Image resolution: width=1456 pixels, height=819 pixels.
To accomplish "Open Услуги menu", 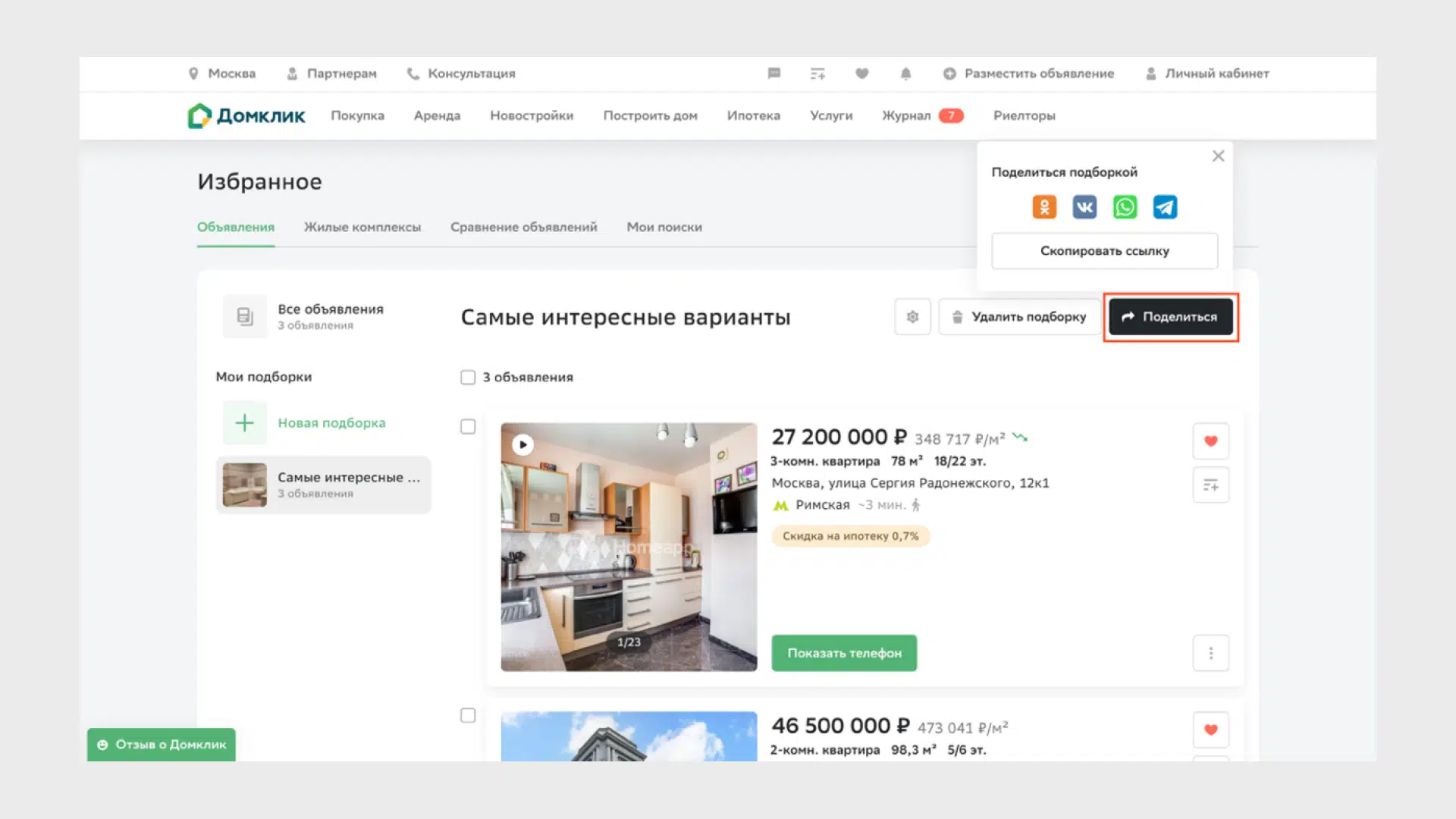I will (831, 116).
